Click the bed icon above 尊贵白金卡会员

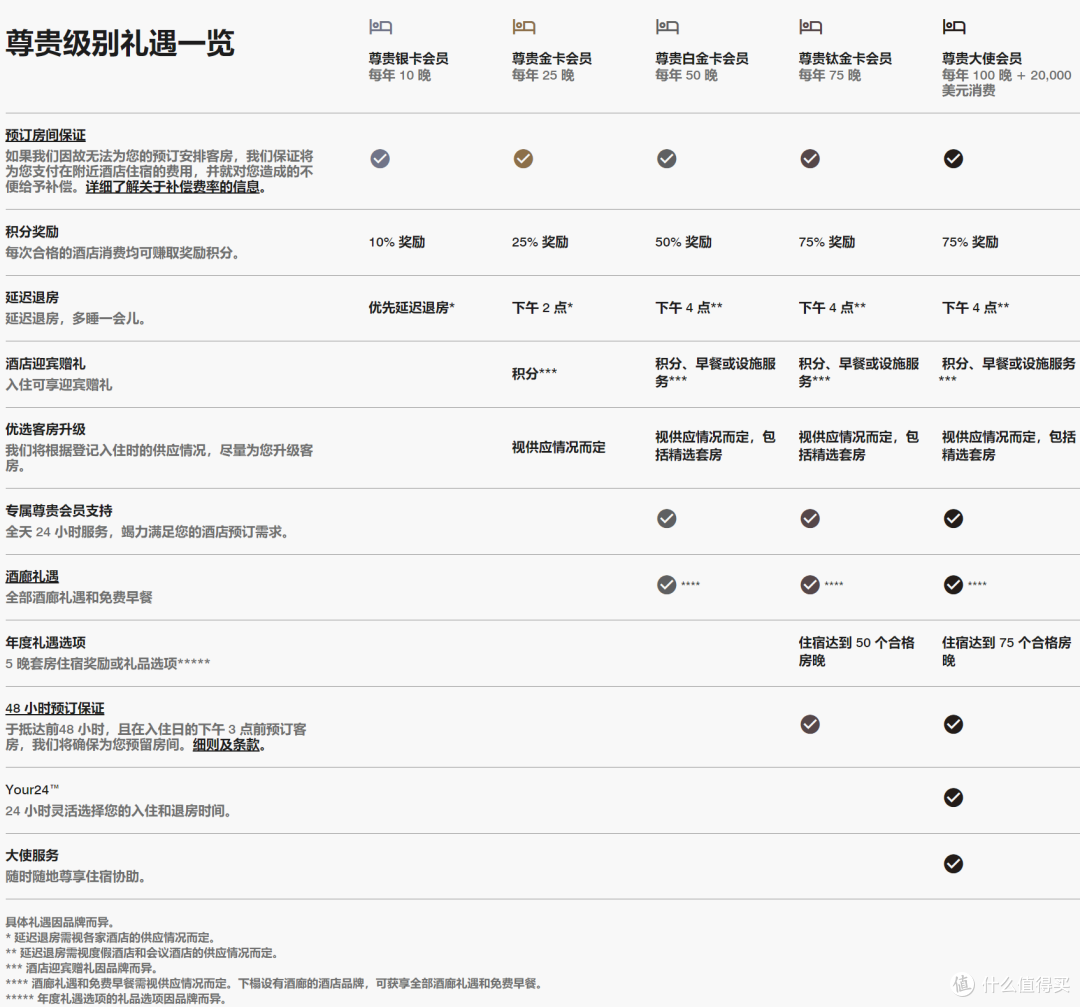[667, 27]
